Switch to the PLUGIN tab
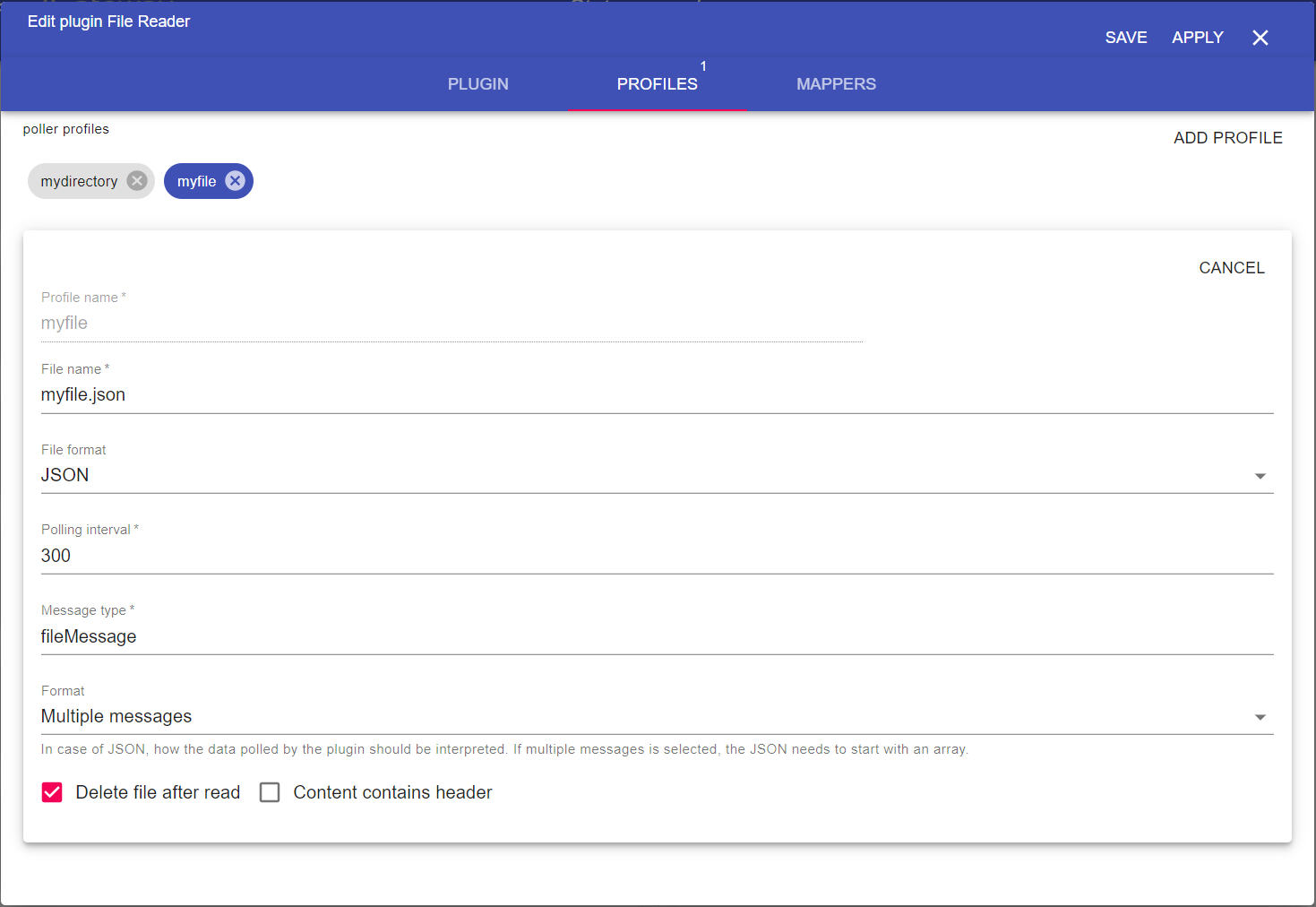 [x=477, y=84]
